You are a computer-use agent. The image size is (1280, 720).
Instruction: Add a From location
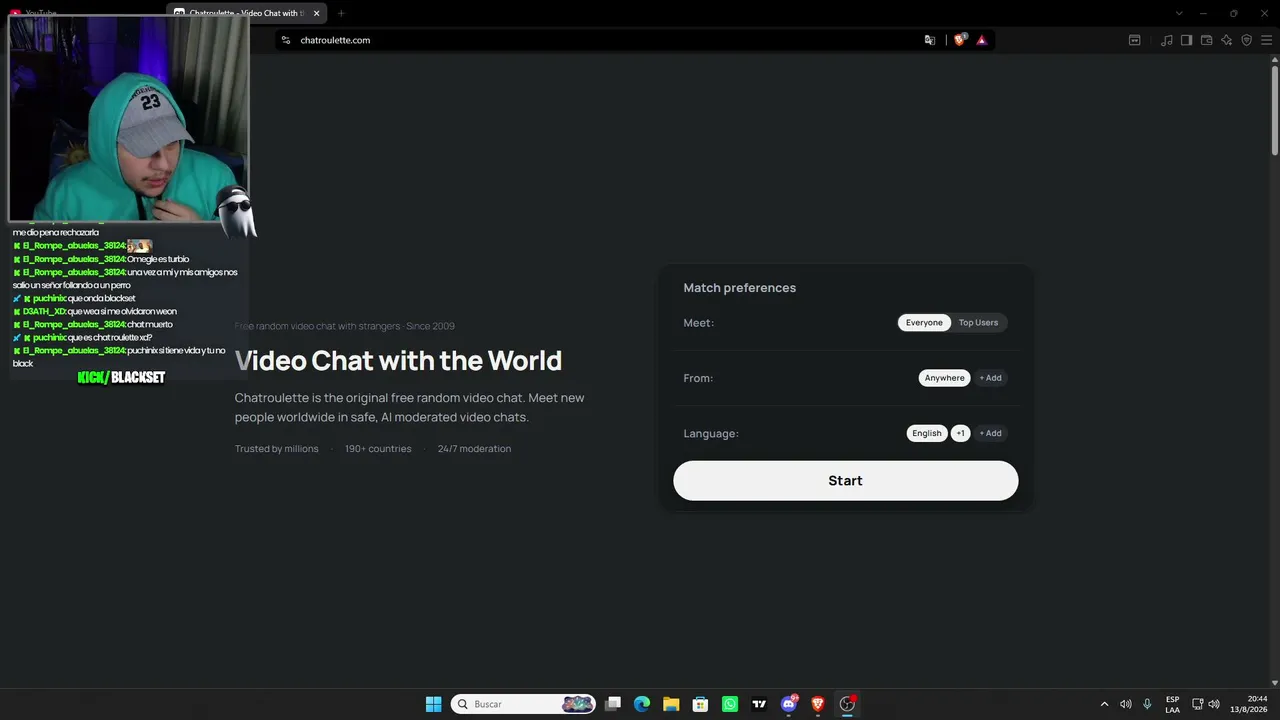pyautogui.click(x=990, y=378)
